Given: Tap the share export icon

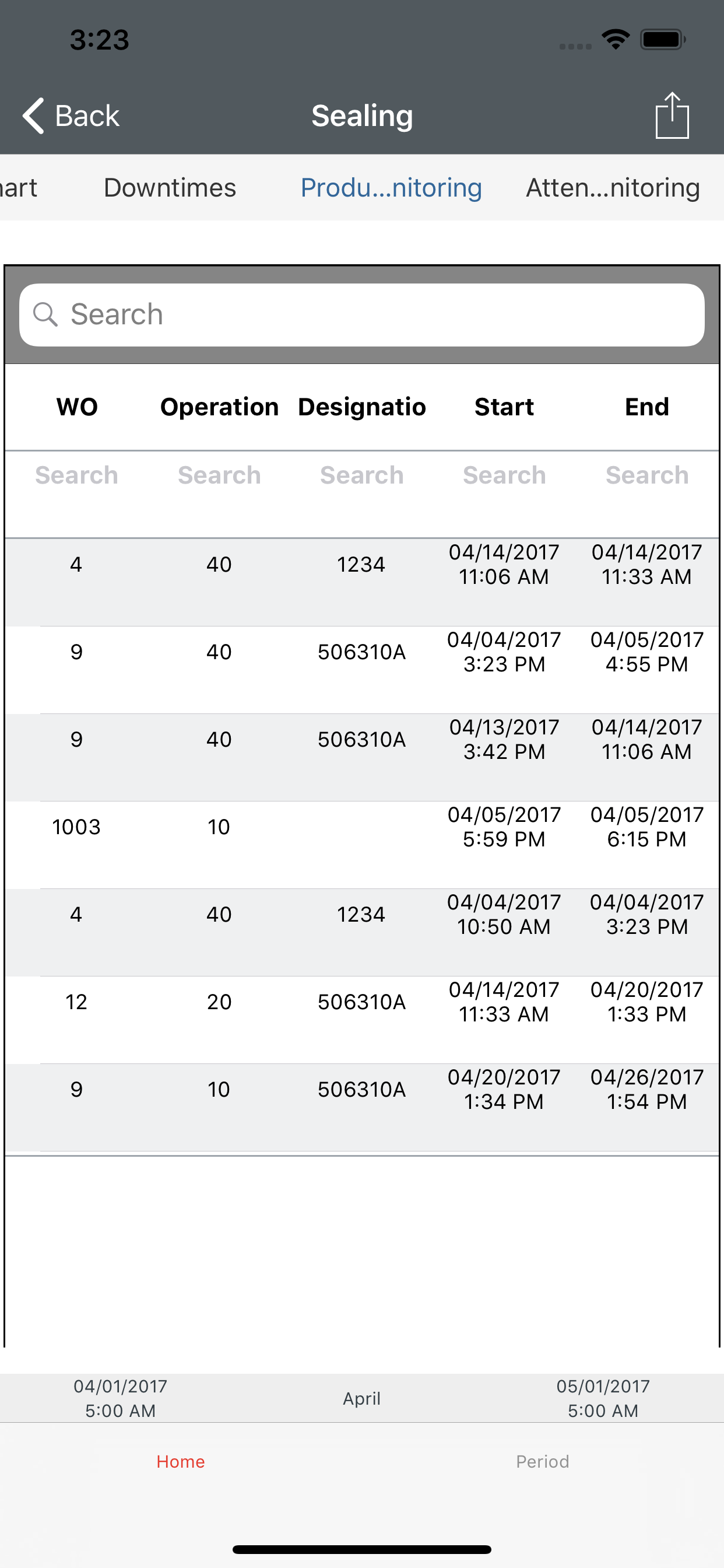Looking at the screenshot, I should click(x=672, y=115).
